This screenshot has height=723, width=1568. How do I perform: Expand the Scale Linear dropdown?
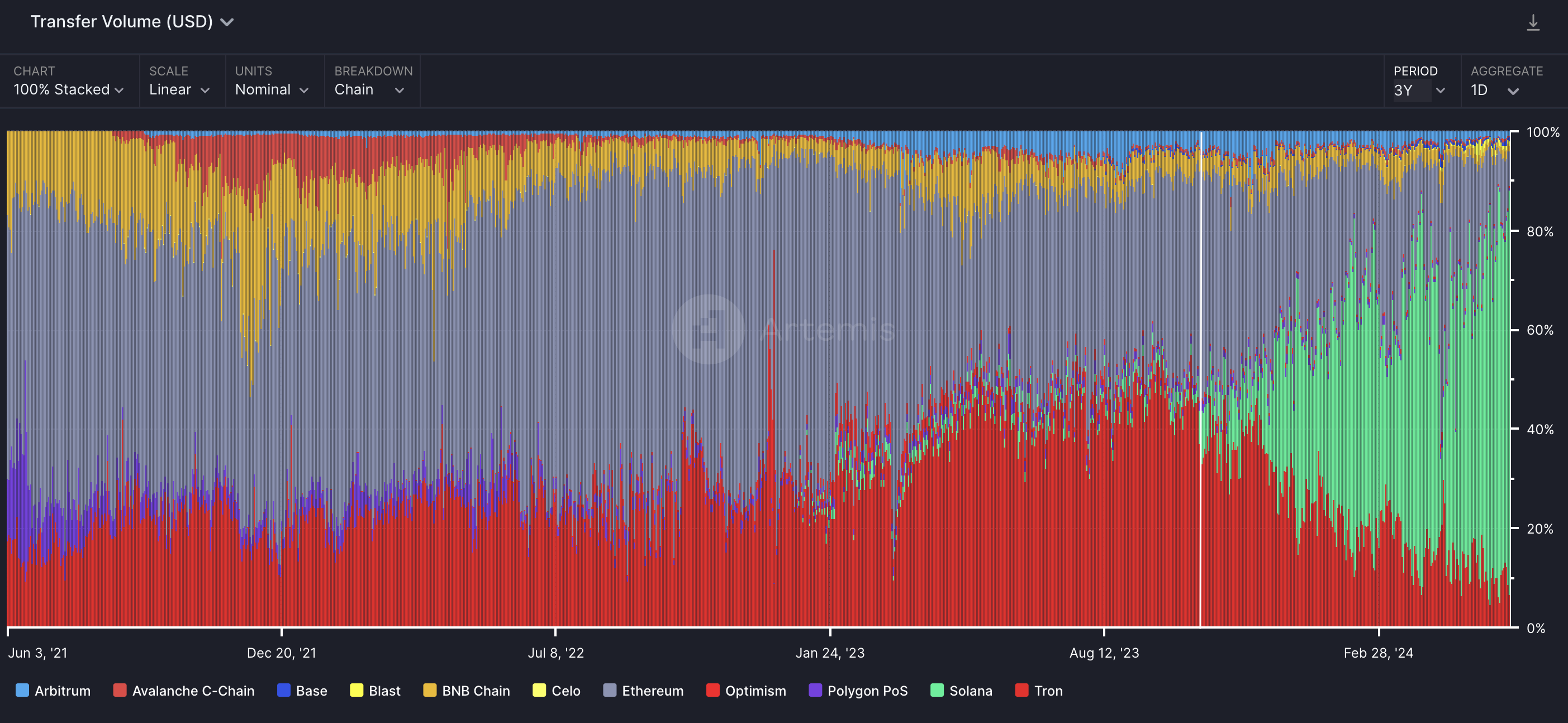179,89
